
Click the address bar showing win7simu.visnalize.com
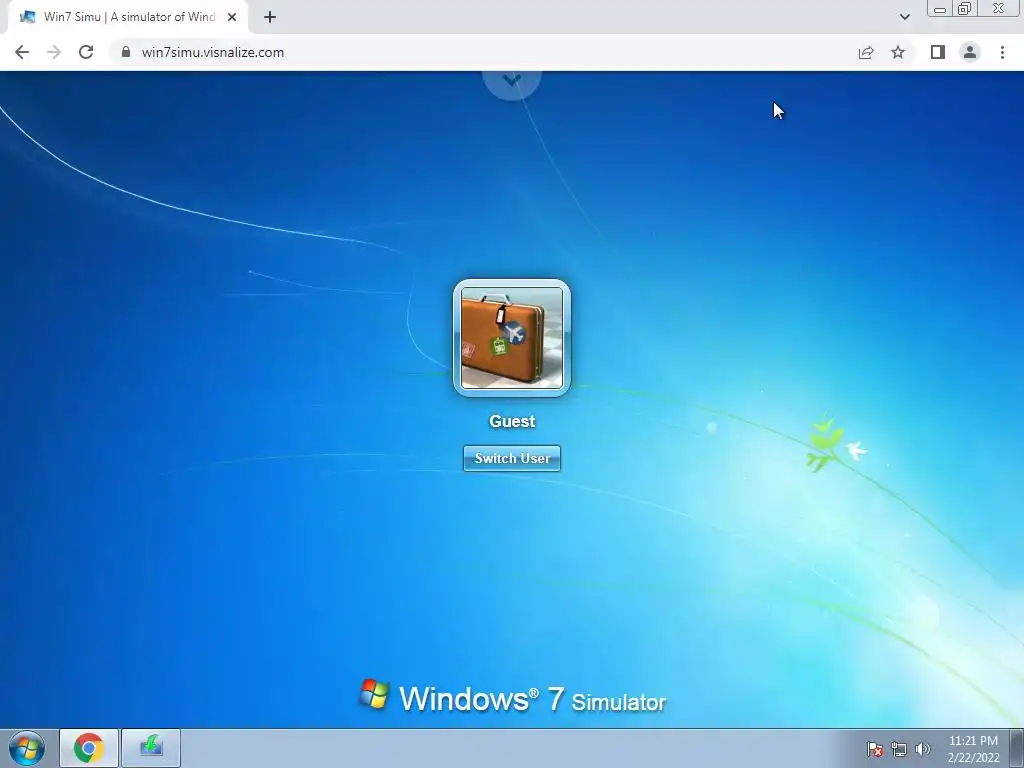pos(483,52)
